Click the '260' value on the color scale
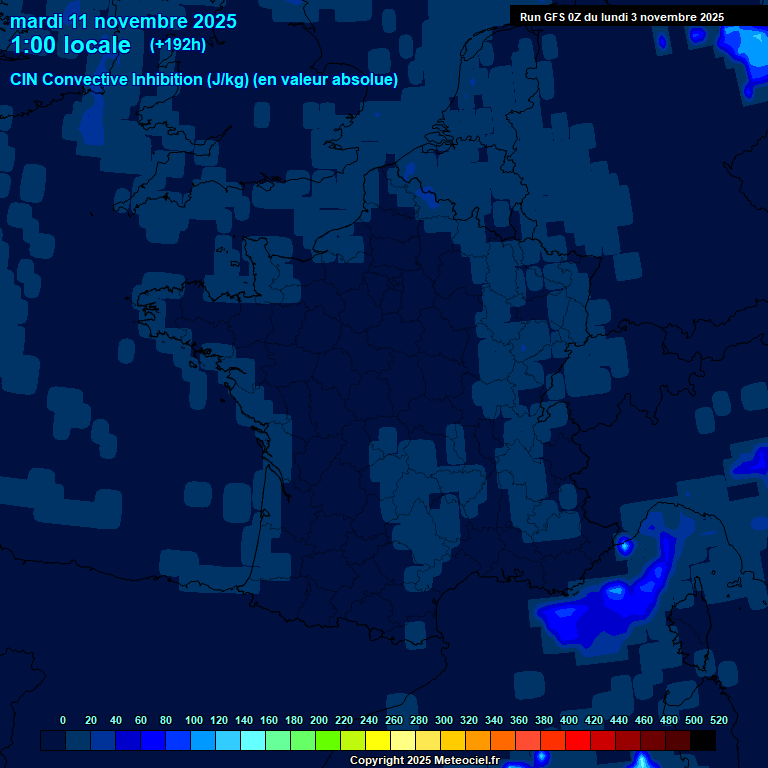Image resolution: width=768 pixels, height=768 pixels. point(394,720)
